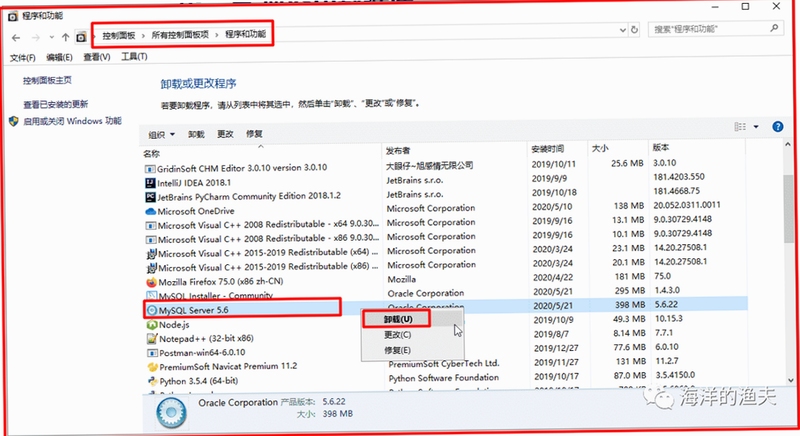The width and height of the screenshot is (800, 436).
Task: Open the 工具(T) menu
Action: [x=134, y=56]
